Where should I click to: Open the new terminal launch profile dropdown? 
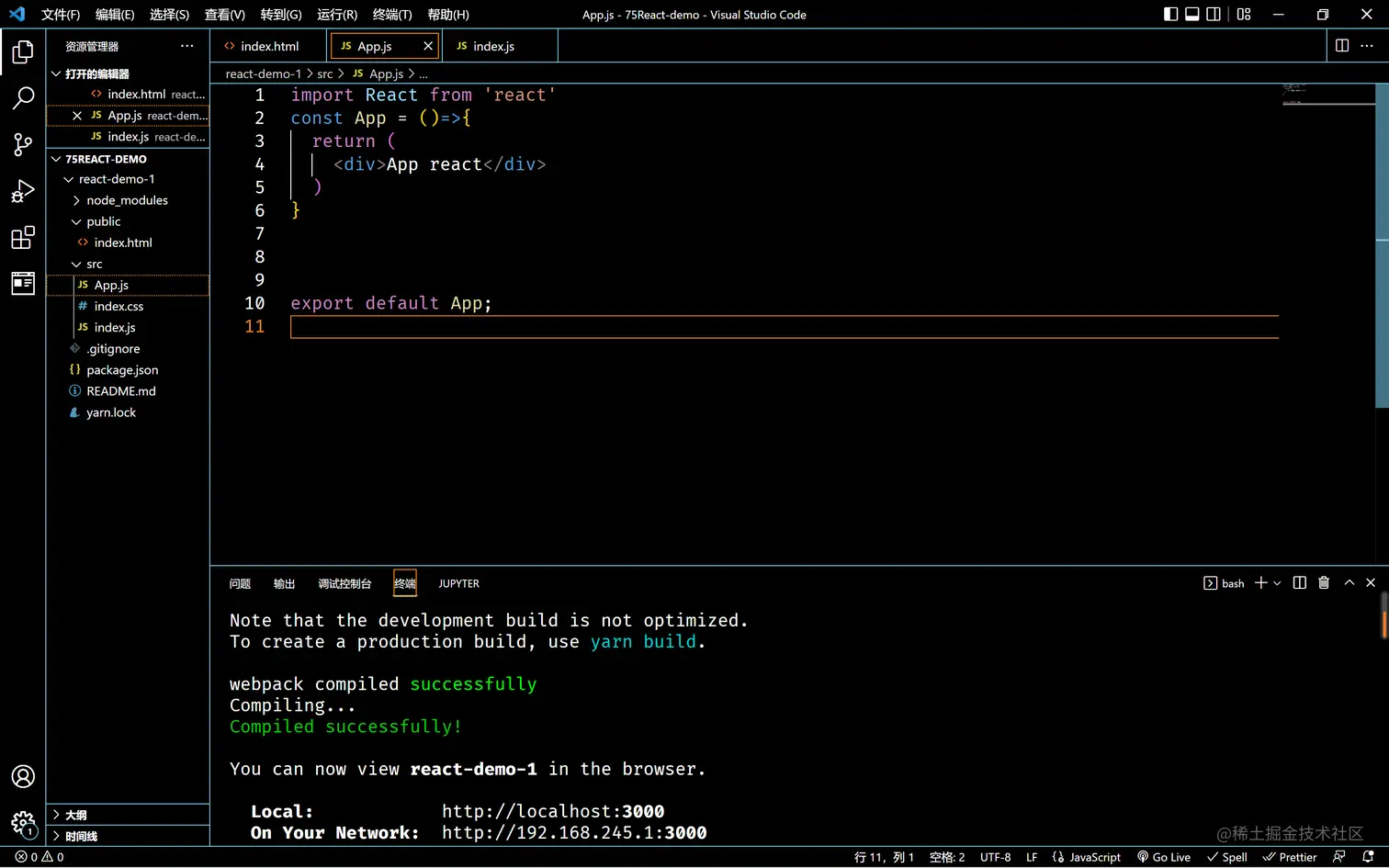click(1277, 583)
